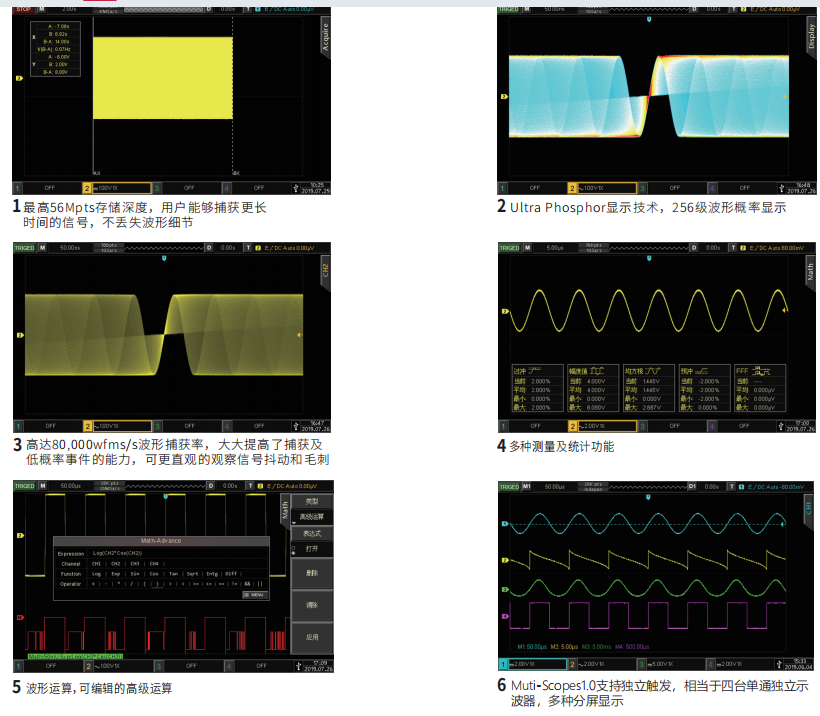Click the 应用 softkey
This screenshot has width=820, height=716.
(312, 637)
